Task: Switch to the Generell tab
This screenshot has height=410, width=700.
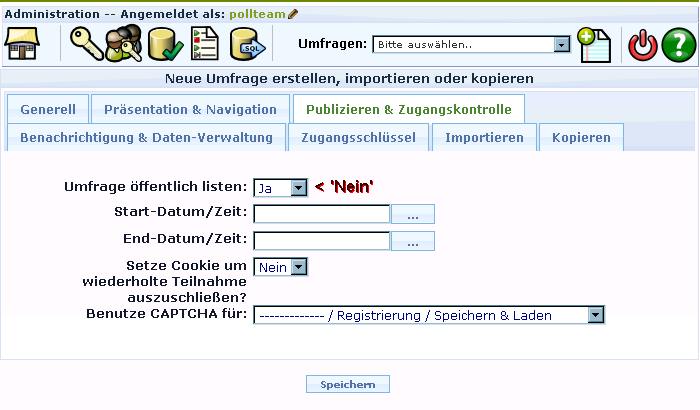Action: click(48, 109)
